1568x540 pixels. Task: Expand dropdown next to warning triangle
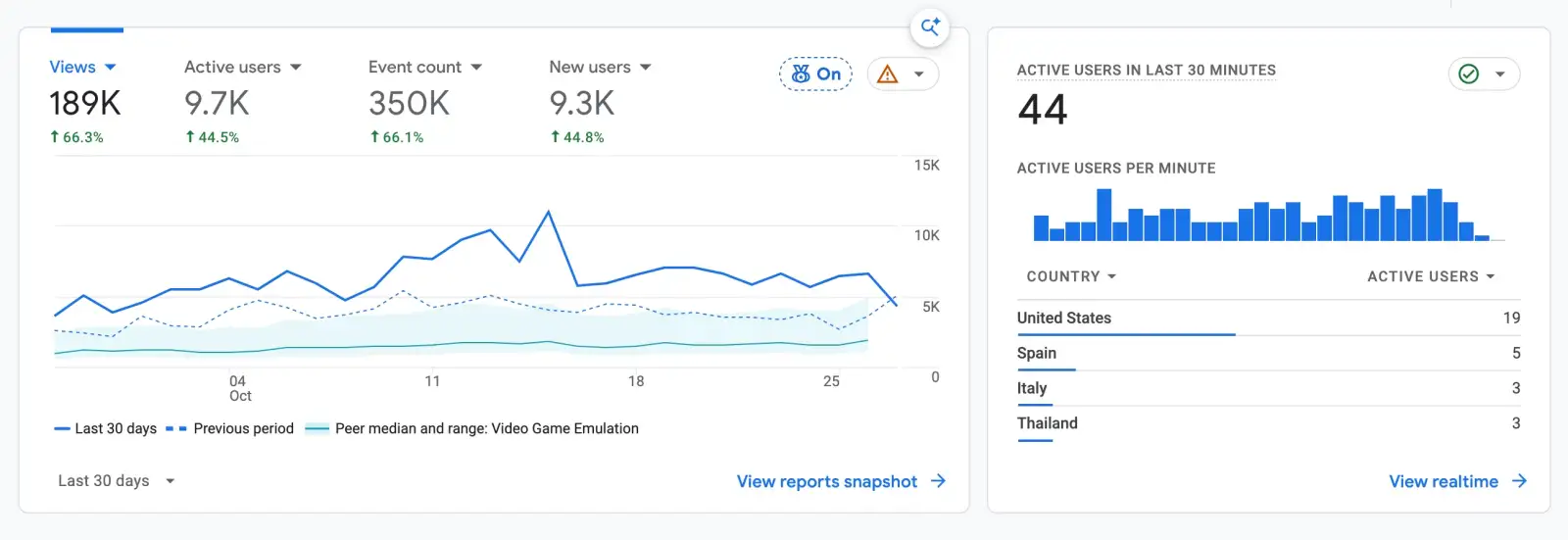(919, 74)
